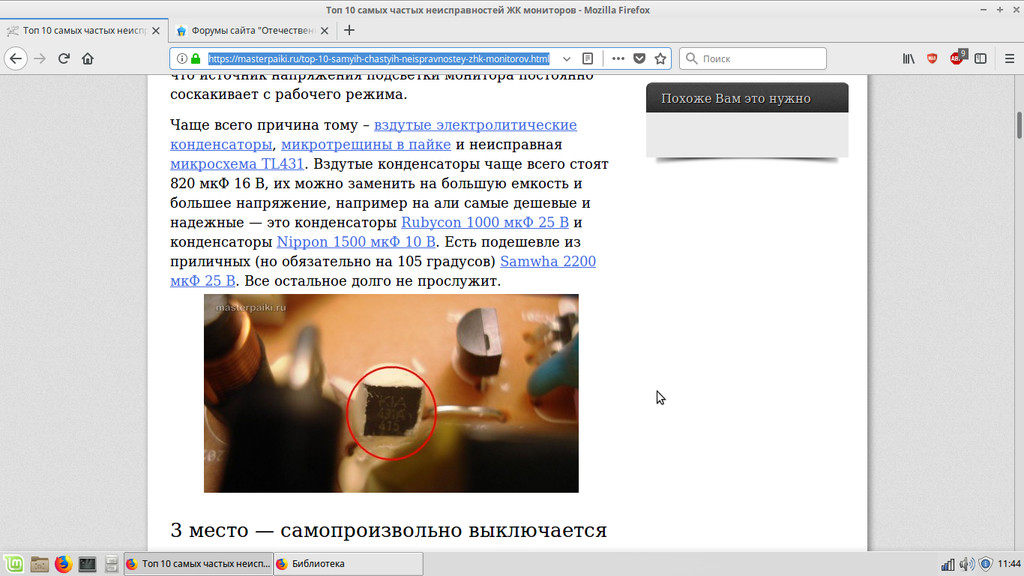Bookmark this page with the star
The height and width of the screenshot is (576, 1024).
click(x=660, y=59)
